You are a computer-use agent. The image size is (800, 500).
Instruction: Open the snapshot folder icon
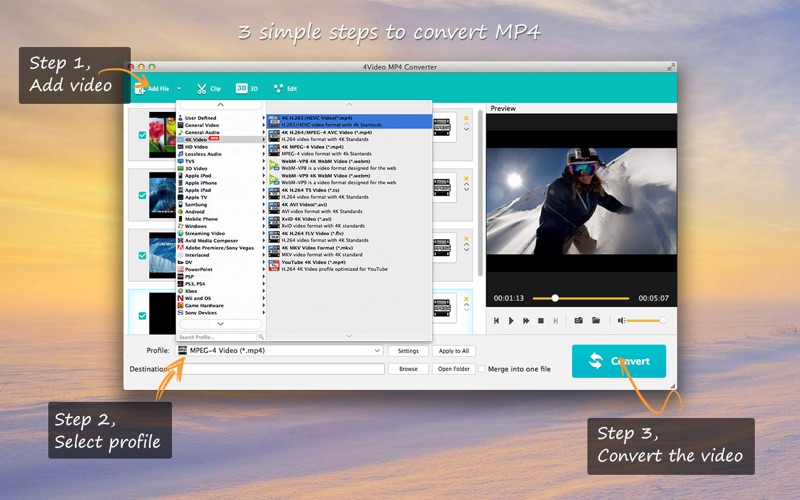[595, 320]
